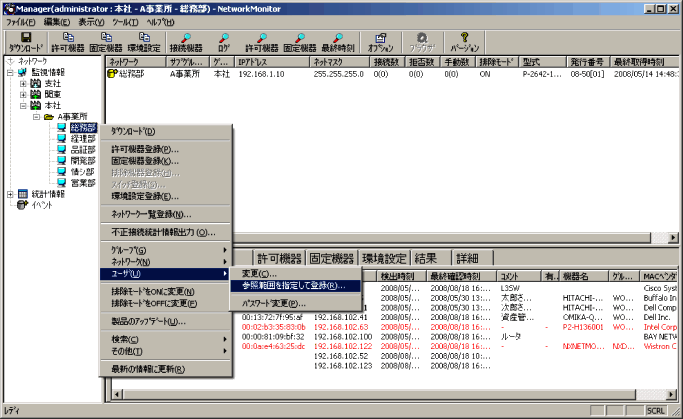Screen dimensions: 683x419
Task: Select the 情シ部 node in tree
Action: point(83,172)
